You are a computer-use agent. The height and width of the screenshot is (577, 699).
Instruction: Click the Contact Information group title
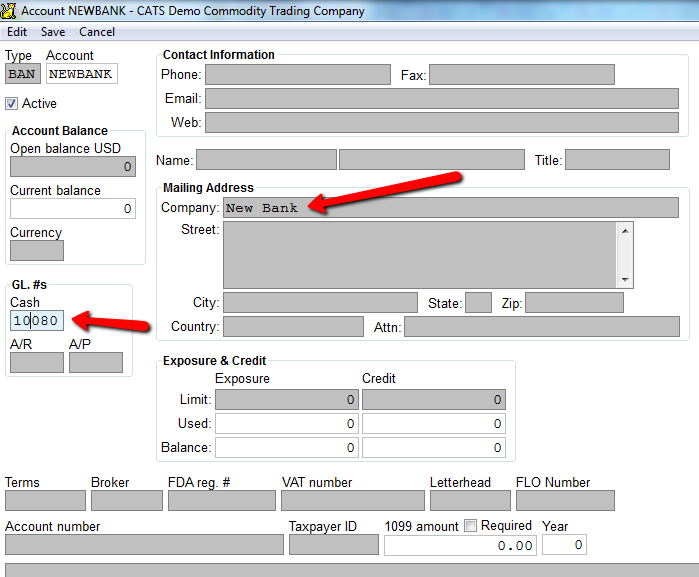218,54
